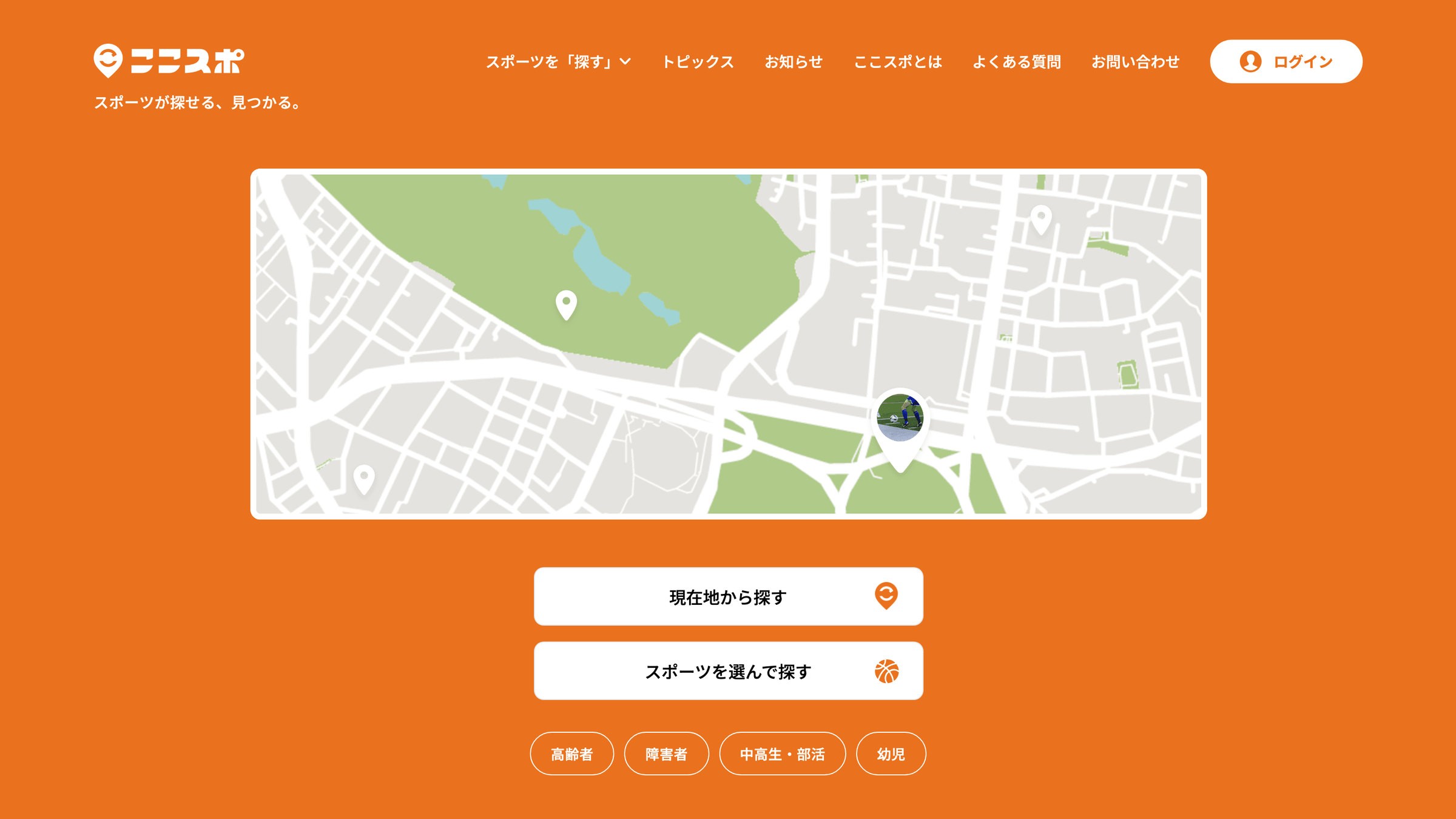Click 現在地から探す button
This screenshot has height=819, width=1456.
click(729, 596)
